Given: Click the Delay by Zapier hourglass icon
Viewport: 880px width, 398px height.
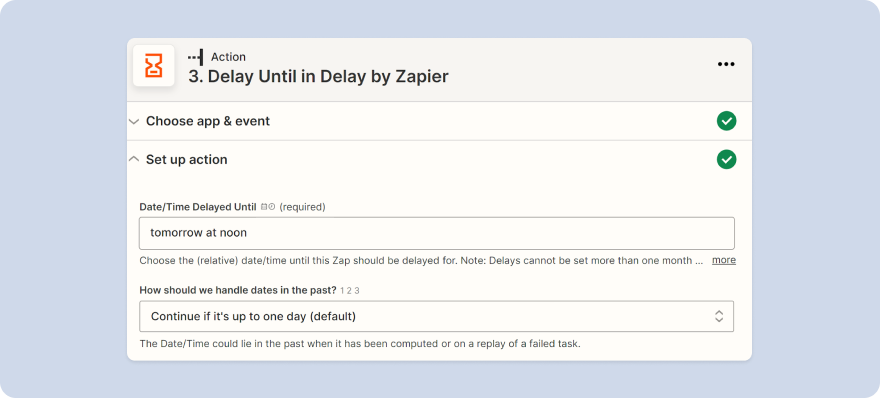Looking at the screenshot, I should 154,66.
